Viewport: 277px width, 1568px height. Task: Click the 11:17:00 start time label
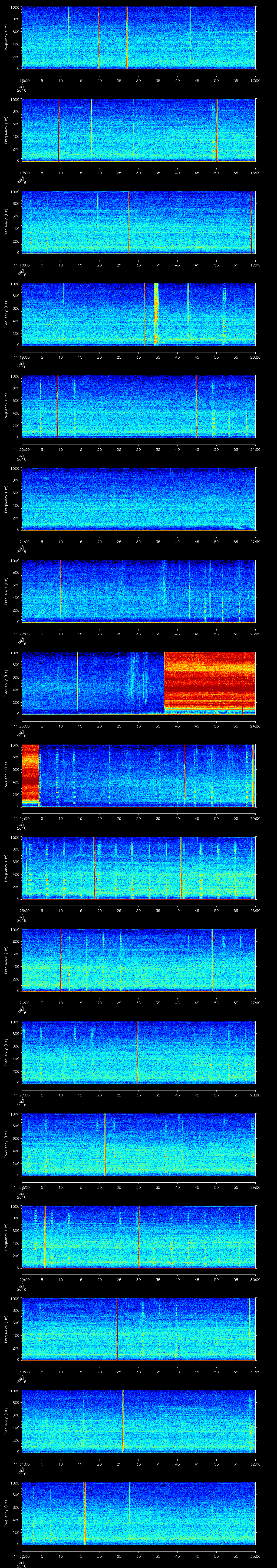(x=21, y=173)
